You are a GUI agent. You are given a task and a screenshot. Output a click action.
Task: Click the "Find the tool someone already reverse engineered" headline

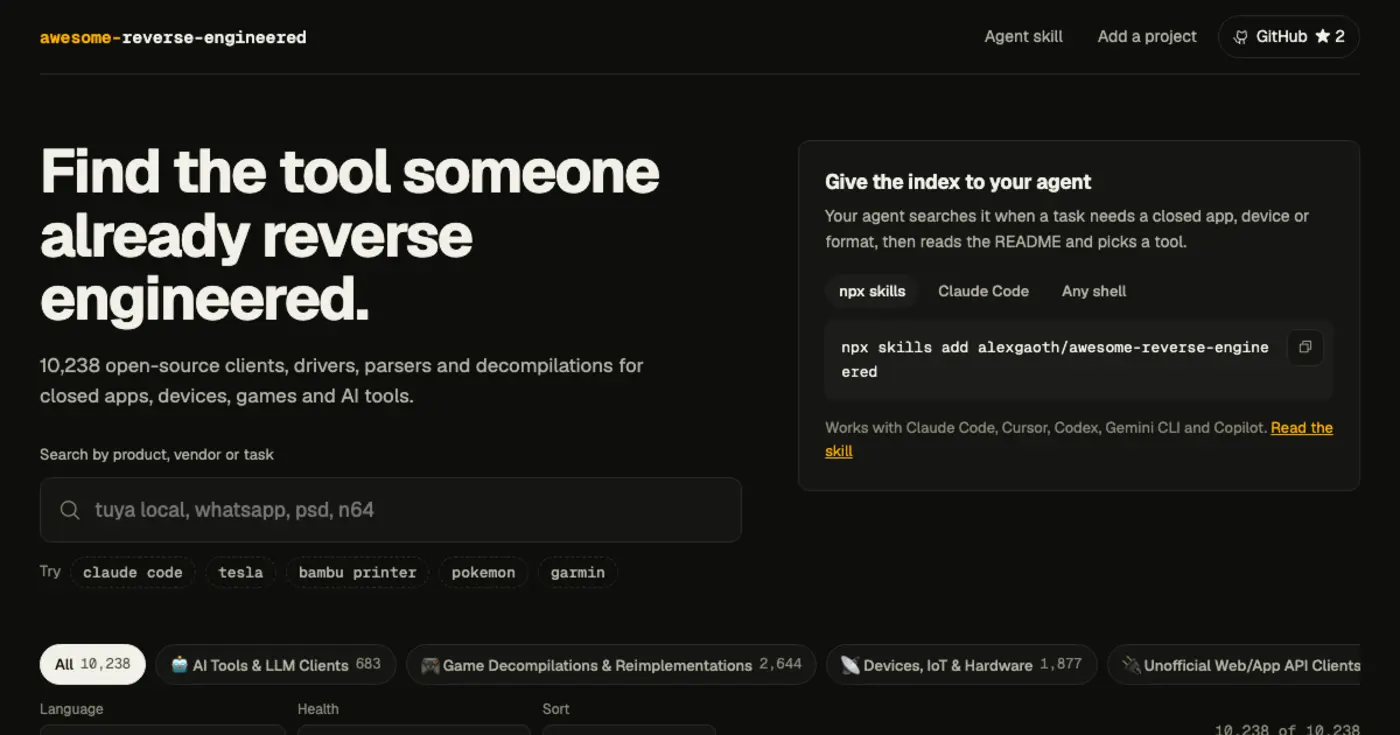(x=350, y=237)
